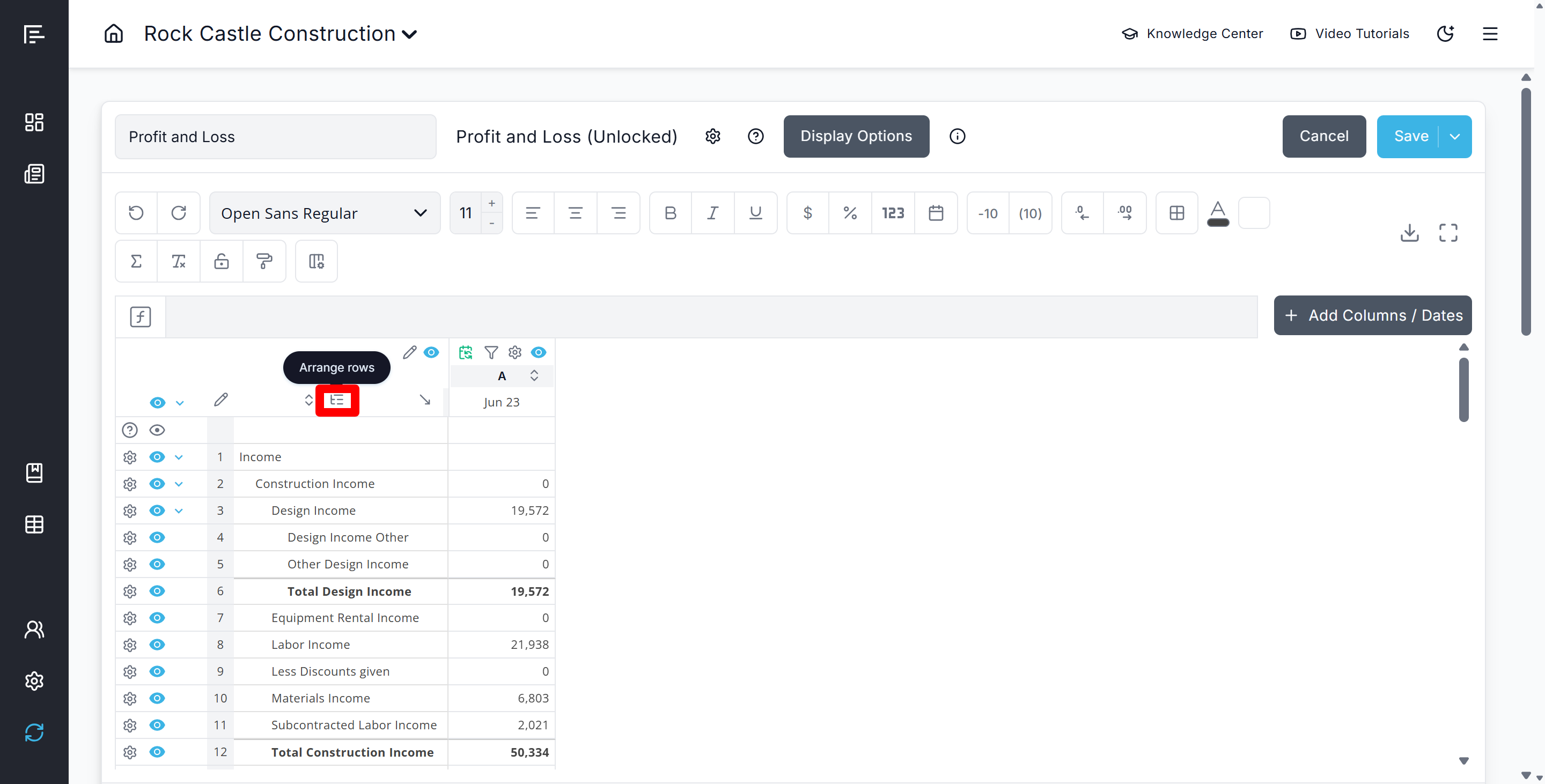The width and height of the screenshot is (1545, 784).
Task: Click the Sum formula sigma icon
Action: click(136, 261)
